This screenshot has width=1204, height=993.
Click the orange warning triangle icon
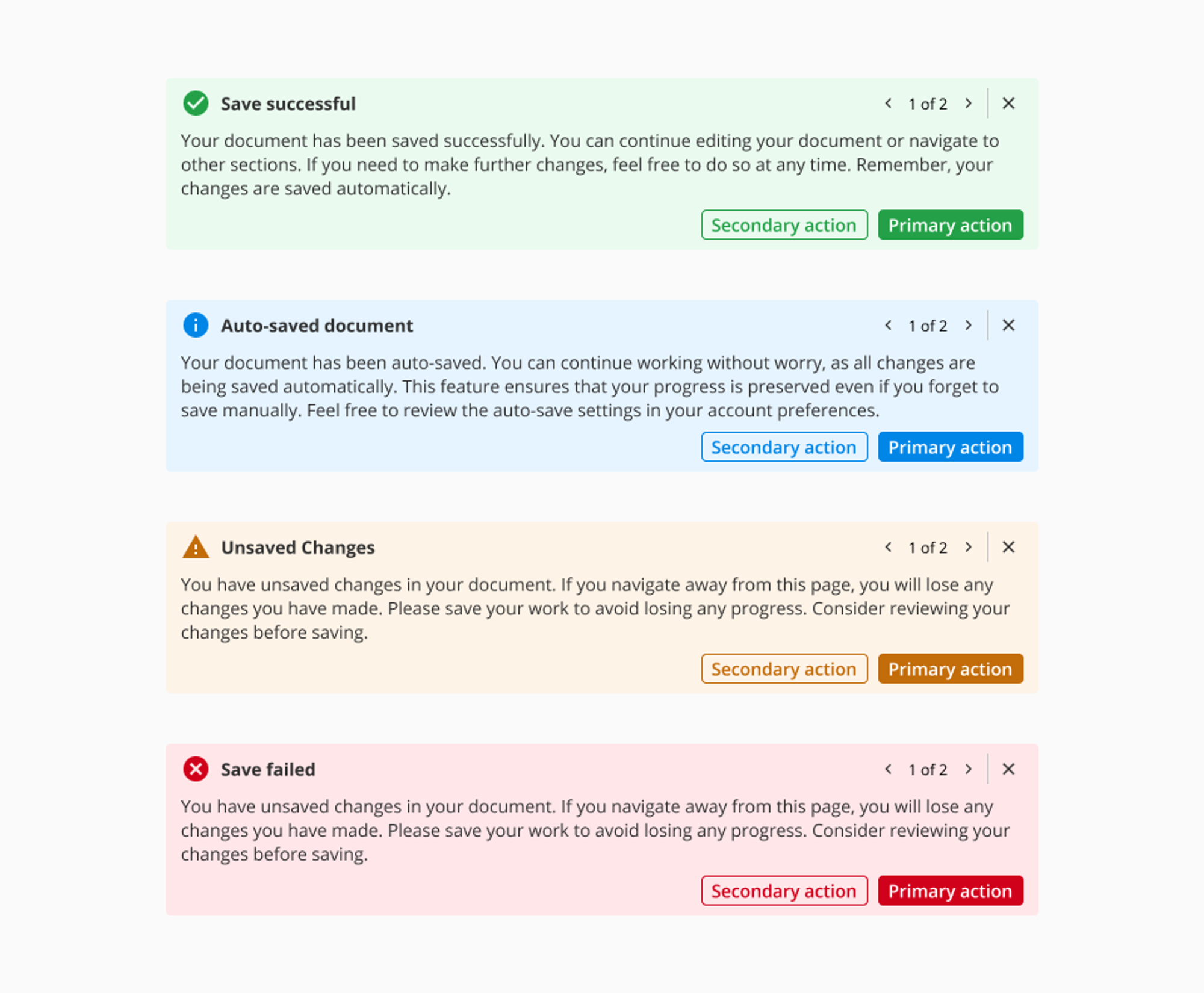pos(196,547)
